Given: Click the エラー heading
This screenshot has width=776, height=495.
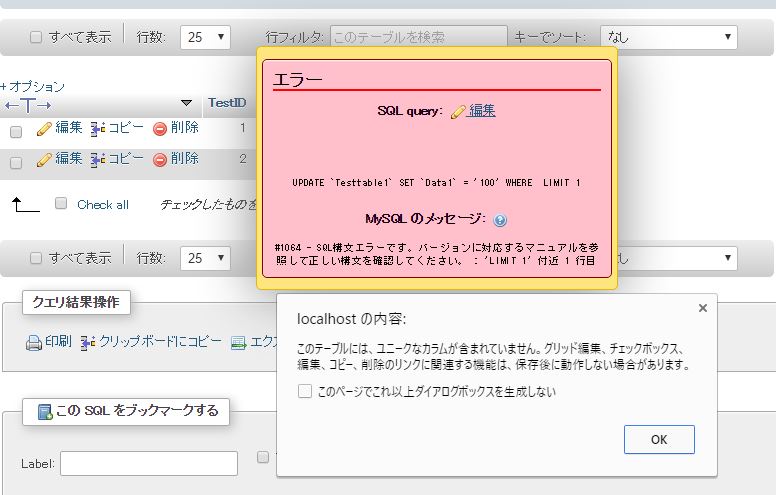Looking at the screenshot, I should [x=297, y=79].
